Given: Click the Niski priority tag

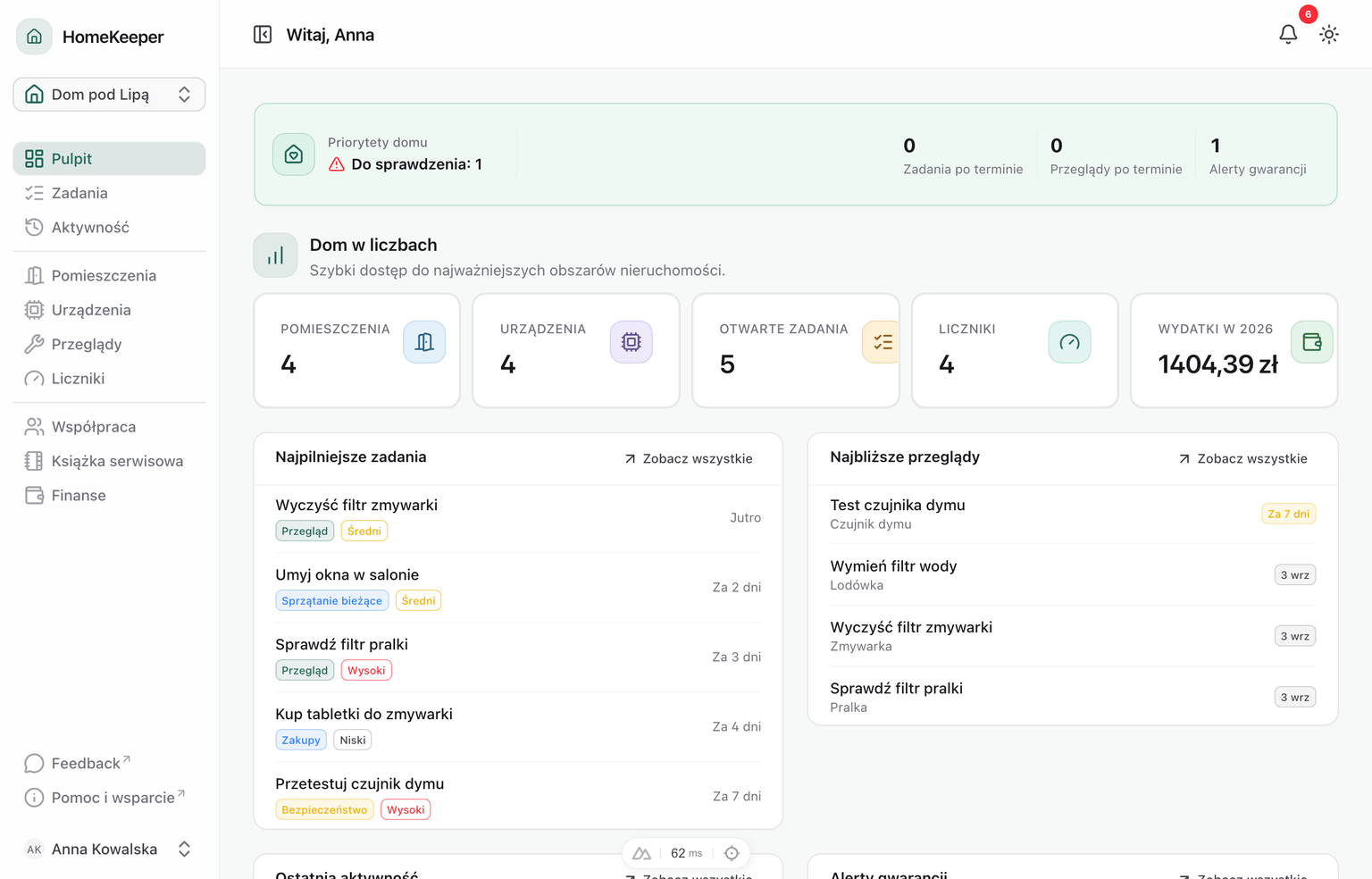Looking at the screenshot, I should [353, 741].
